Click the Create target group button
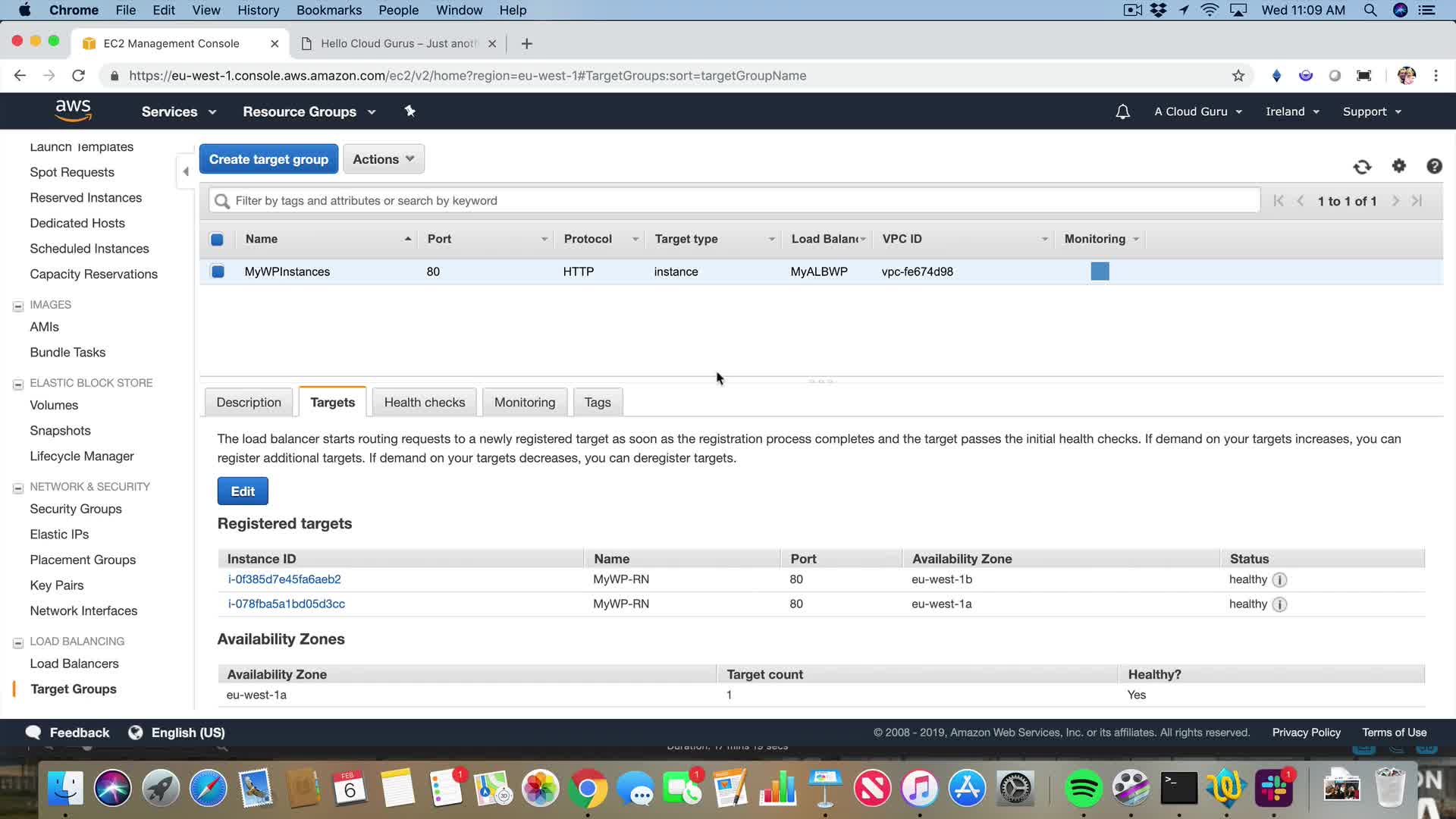This screenshot has height=819, width=1456. 268,159
